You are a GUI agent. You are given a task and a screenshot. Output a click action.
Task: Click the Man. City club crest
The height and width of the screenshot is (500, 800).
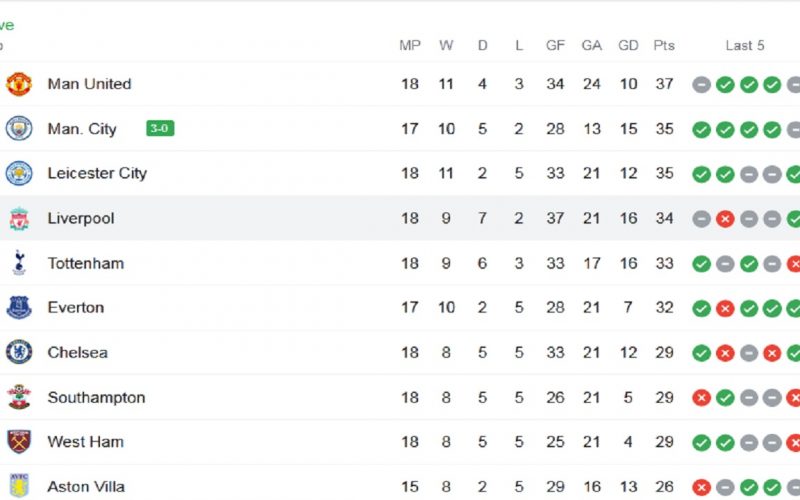(19, 129)
